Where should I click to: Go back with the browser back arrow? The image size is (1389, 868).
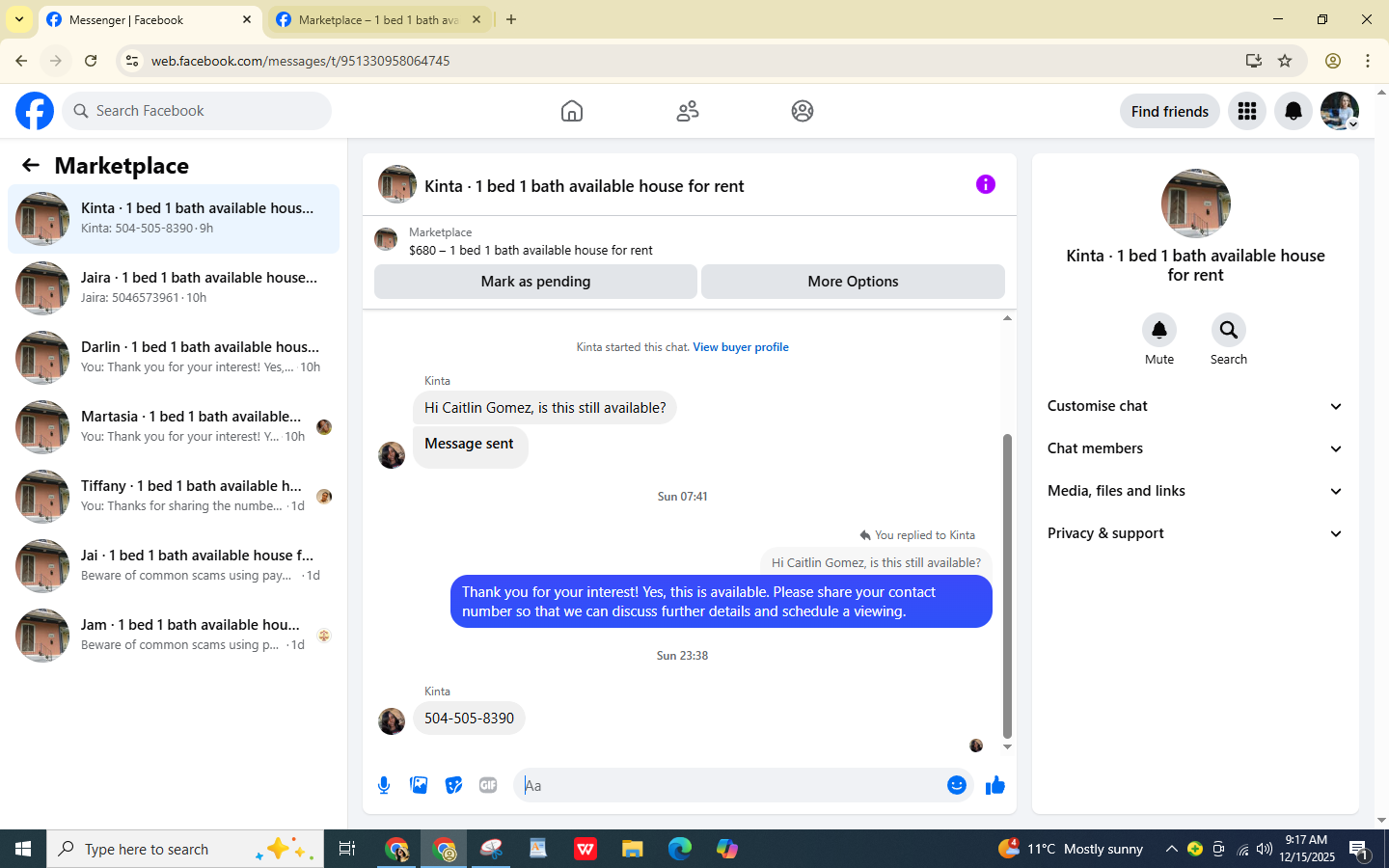[21, 61]
